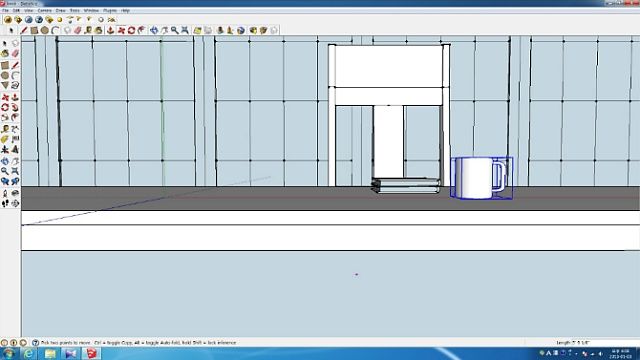Activate the Follow Me tool
This screenshot has width=640, height=360.
point(15,107)
